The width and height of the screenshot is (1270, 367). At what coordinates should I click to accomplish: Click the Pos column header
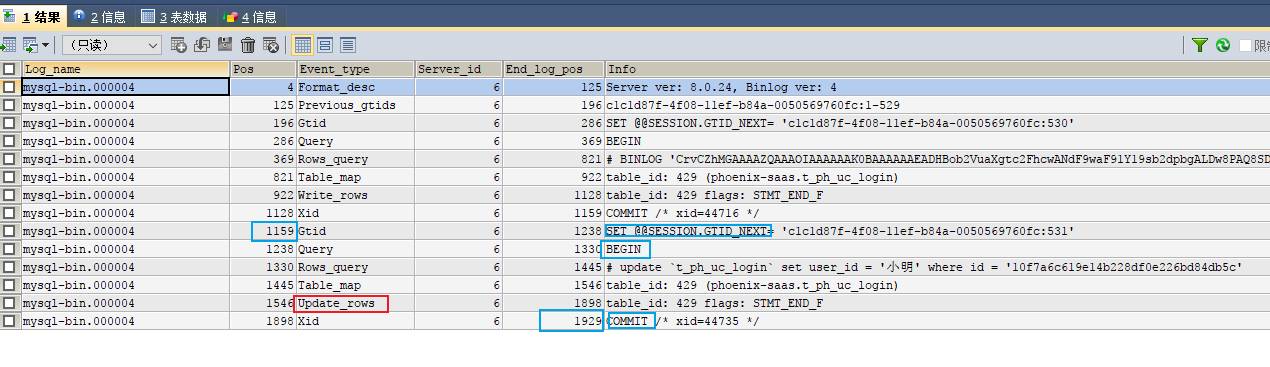[263, 69]
